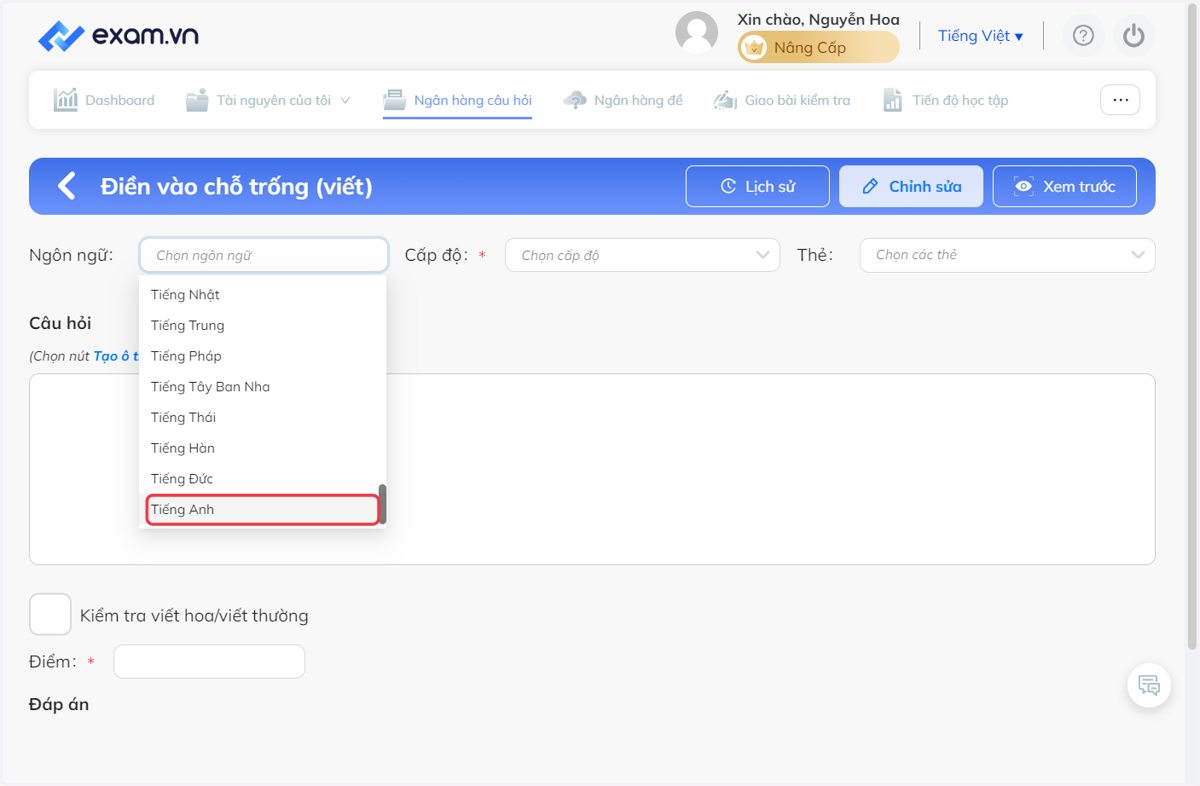Click the Tiến độ học tập icon

pos(893,100)
